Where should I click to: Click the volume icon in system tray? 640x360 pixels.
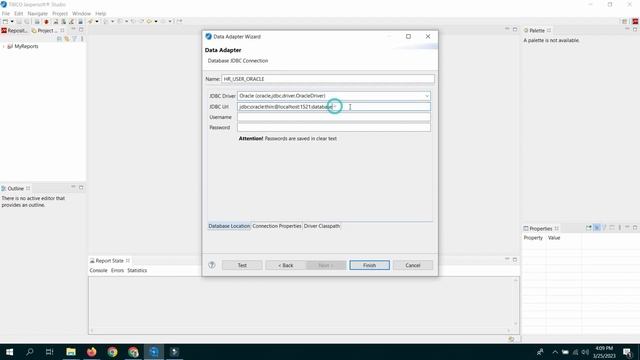[585, 352]
